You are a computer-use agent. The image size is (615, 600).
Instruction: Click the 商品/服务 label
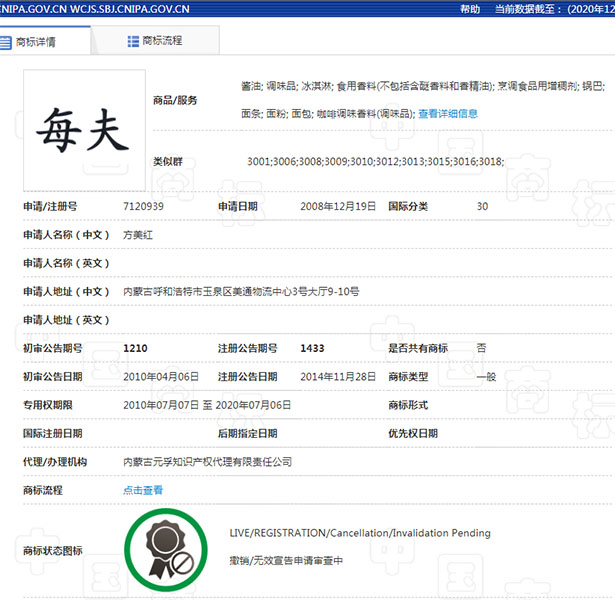point(175,100)
